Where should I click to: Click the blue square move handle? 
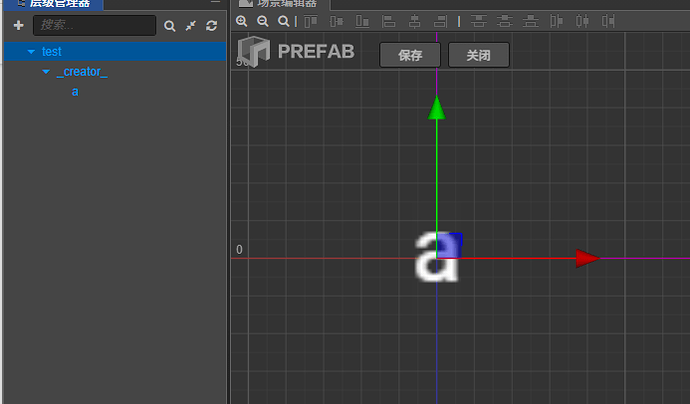449,246
